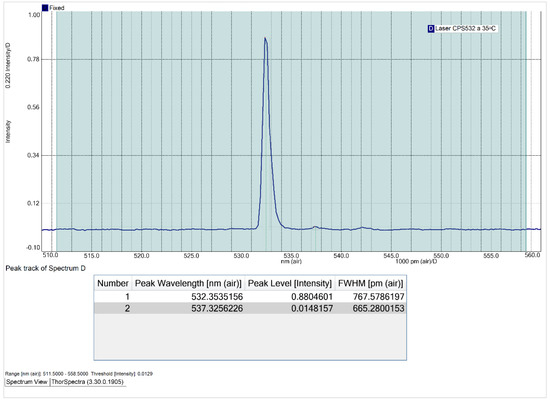Click the Peak Level [Intensity] column header
The height and width of the screenshot is (400, 550).
tap(290, 283)
